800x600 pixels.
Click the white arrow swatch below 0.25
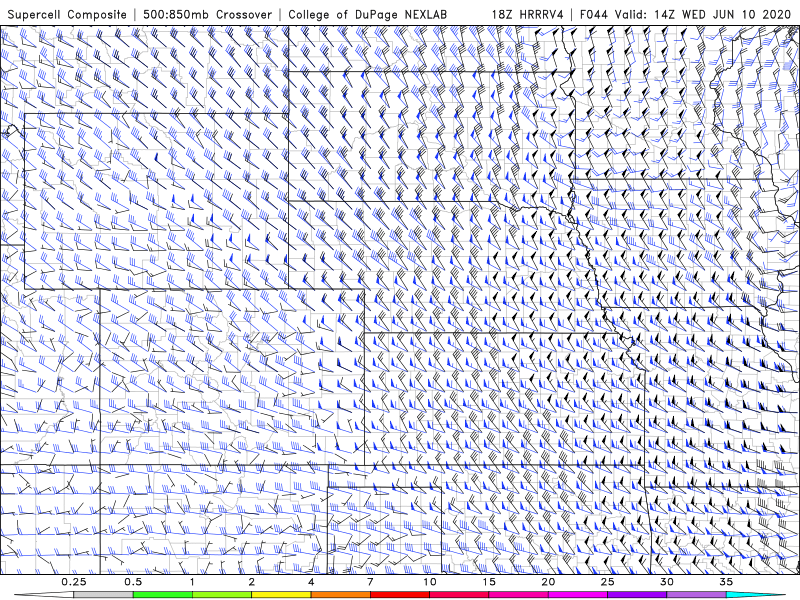pos(44,595)
